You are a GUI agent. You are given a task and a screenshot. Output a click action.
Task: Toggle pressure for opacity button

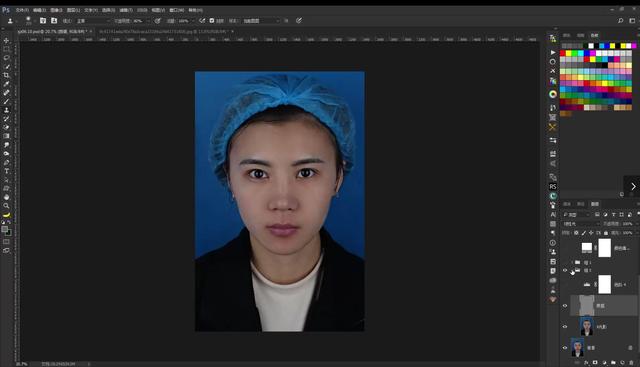(158, 20)
